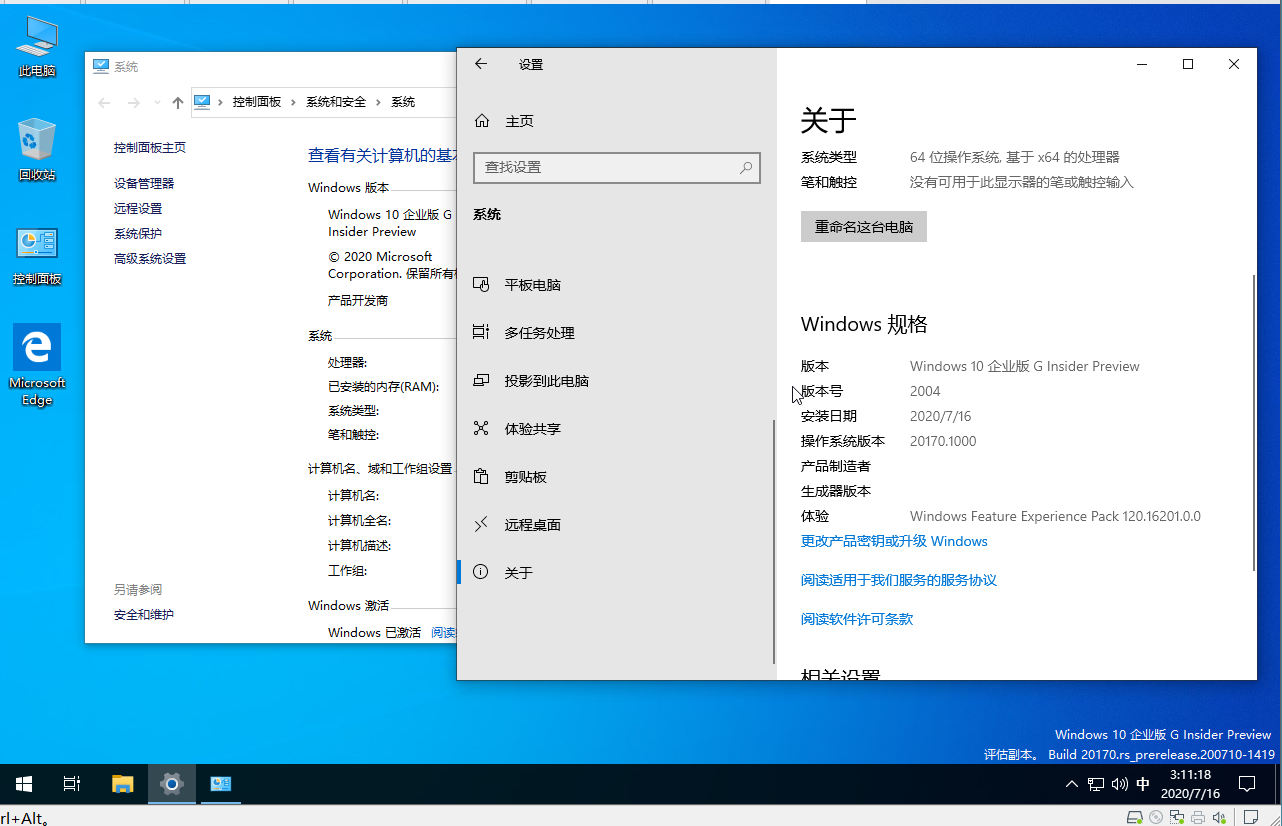Click 阅读软件许可条款 link

pos(857,619)
